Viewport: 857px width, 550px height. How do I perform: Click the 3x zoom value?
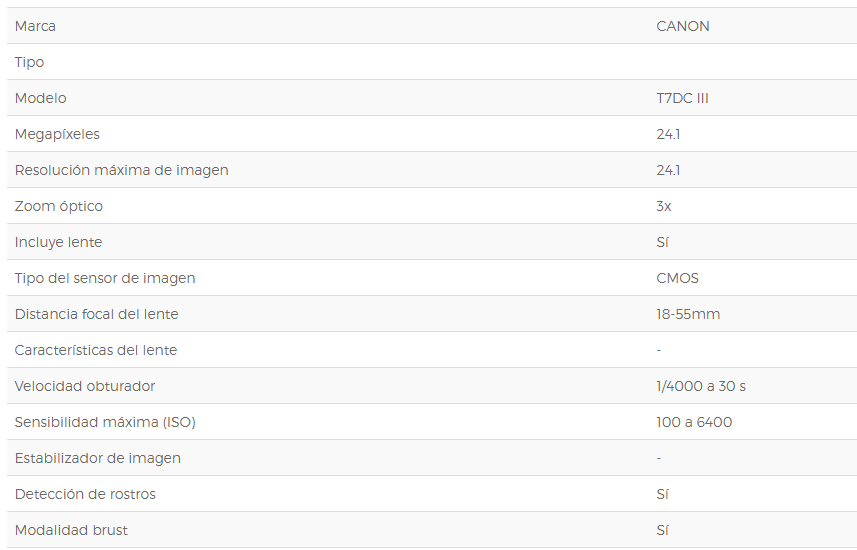[664, 207]
